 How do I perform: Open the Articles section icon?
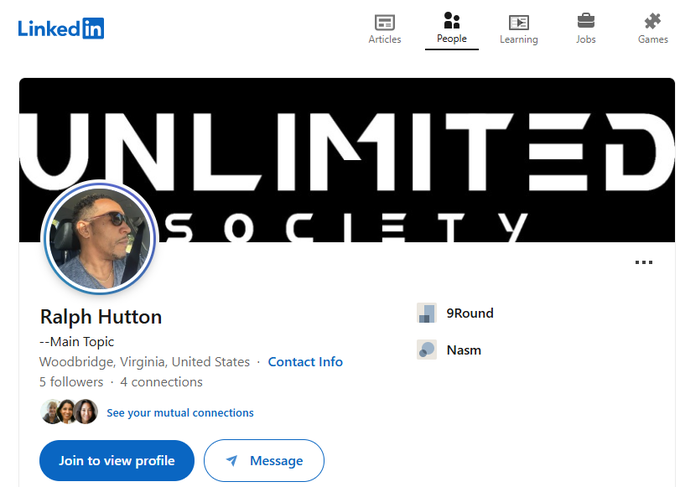pos(384,22)
